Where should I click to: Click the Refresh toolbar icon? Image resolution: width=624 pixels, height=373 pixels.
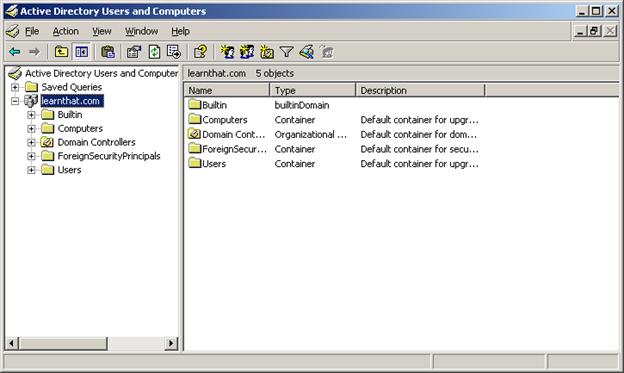point(154,52)
